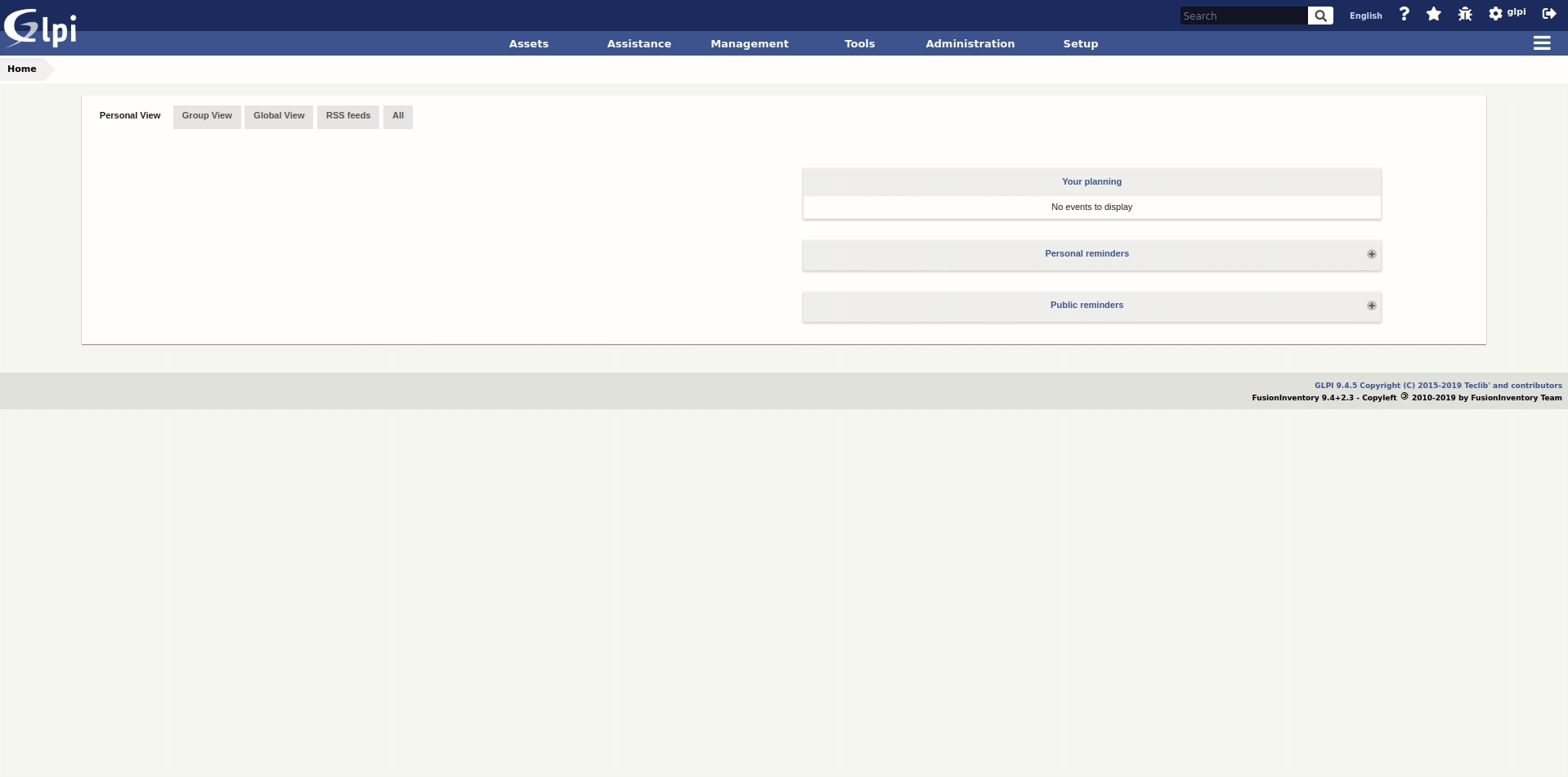Viewport: 1568px width, 777px height.
Task: Open saved searches star icon
Action: (x=1433, y=14)
